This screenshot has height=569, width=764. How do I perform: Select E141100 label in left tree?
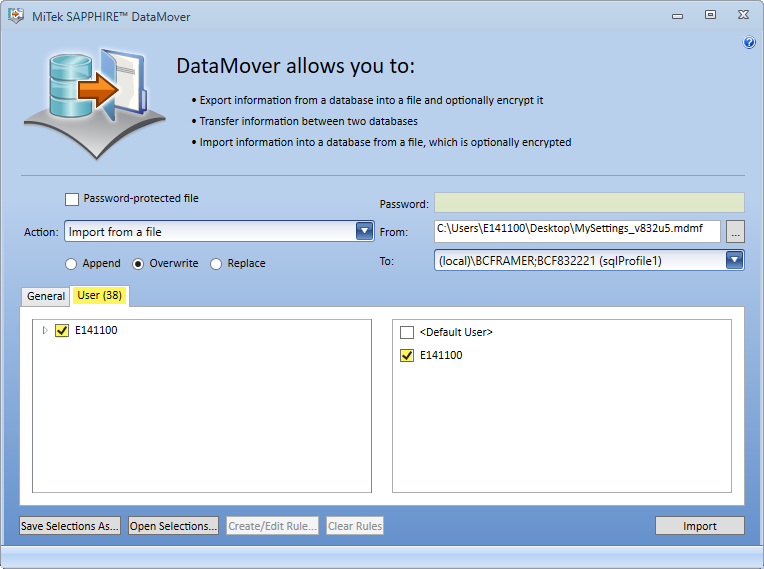pos(96,330)
